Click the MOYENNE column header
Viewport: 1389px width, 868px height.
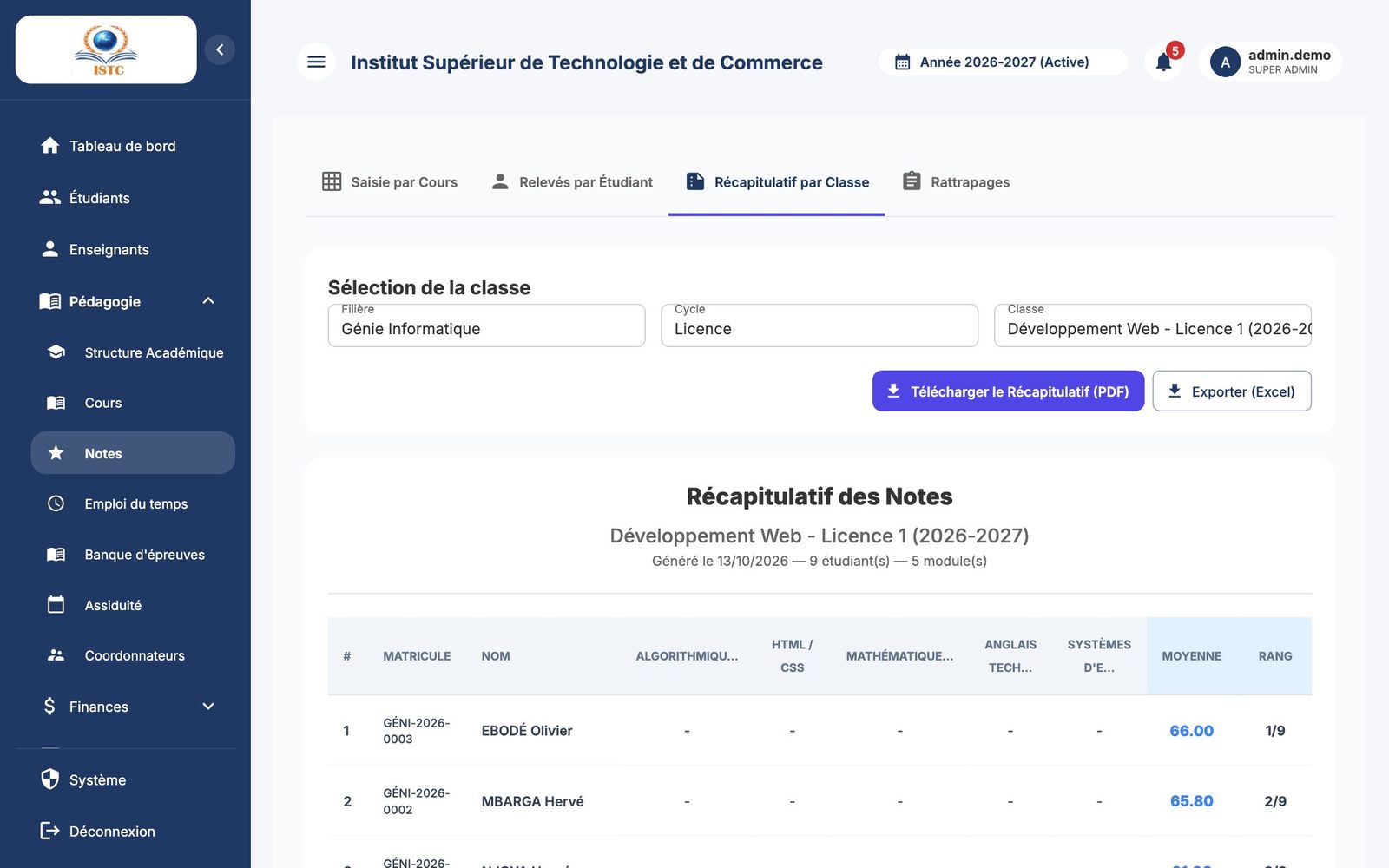(x=1191, y=656)
